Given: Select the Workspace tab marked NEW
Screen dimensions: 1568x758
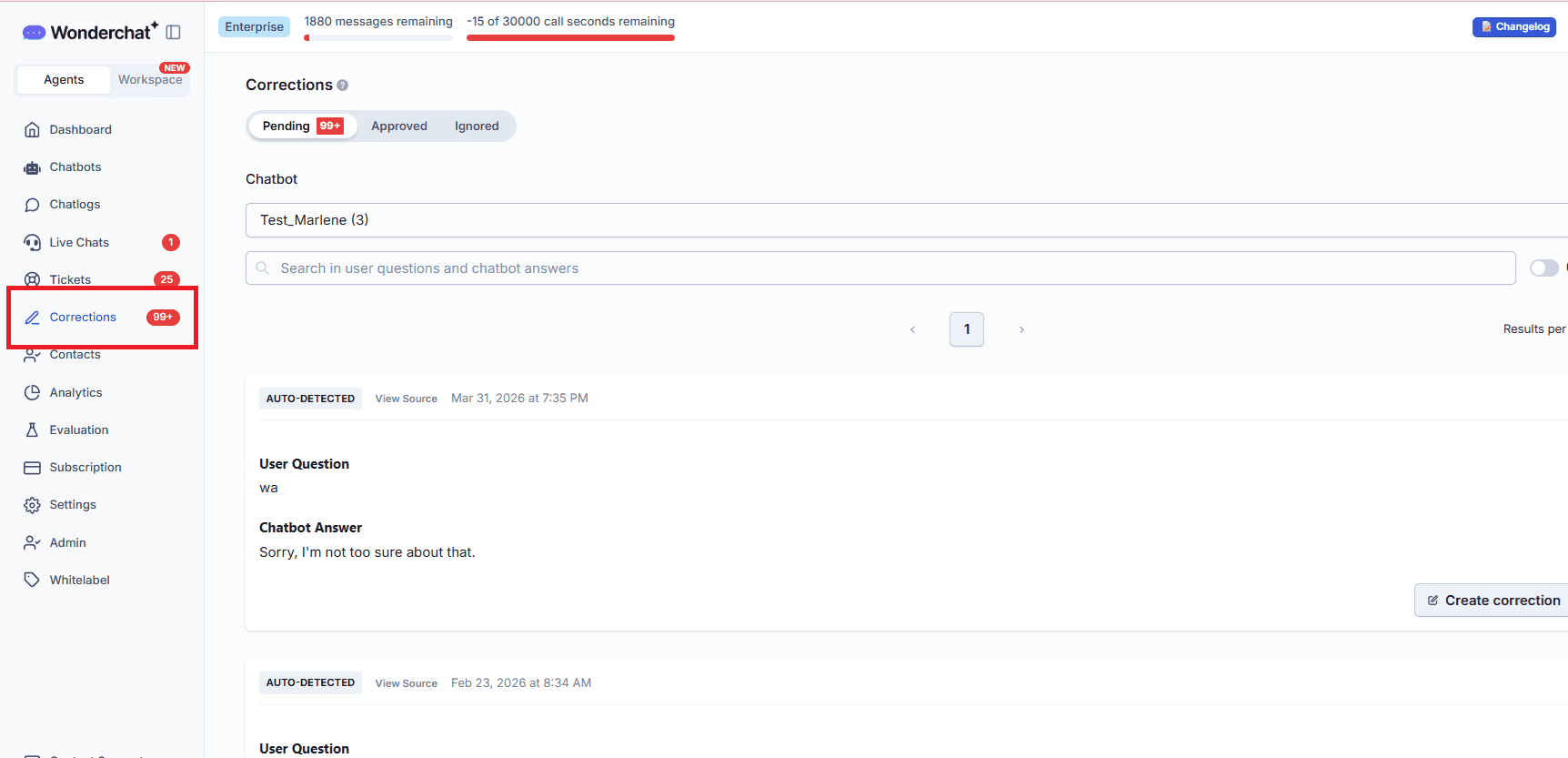Looking at the screenshot, I should [x=150, y=80].
